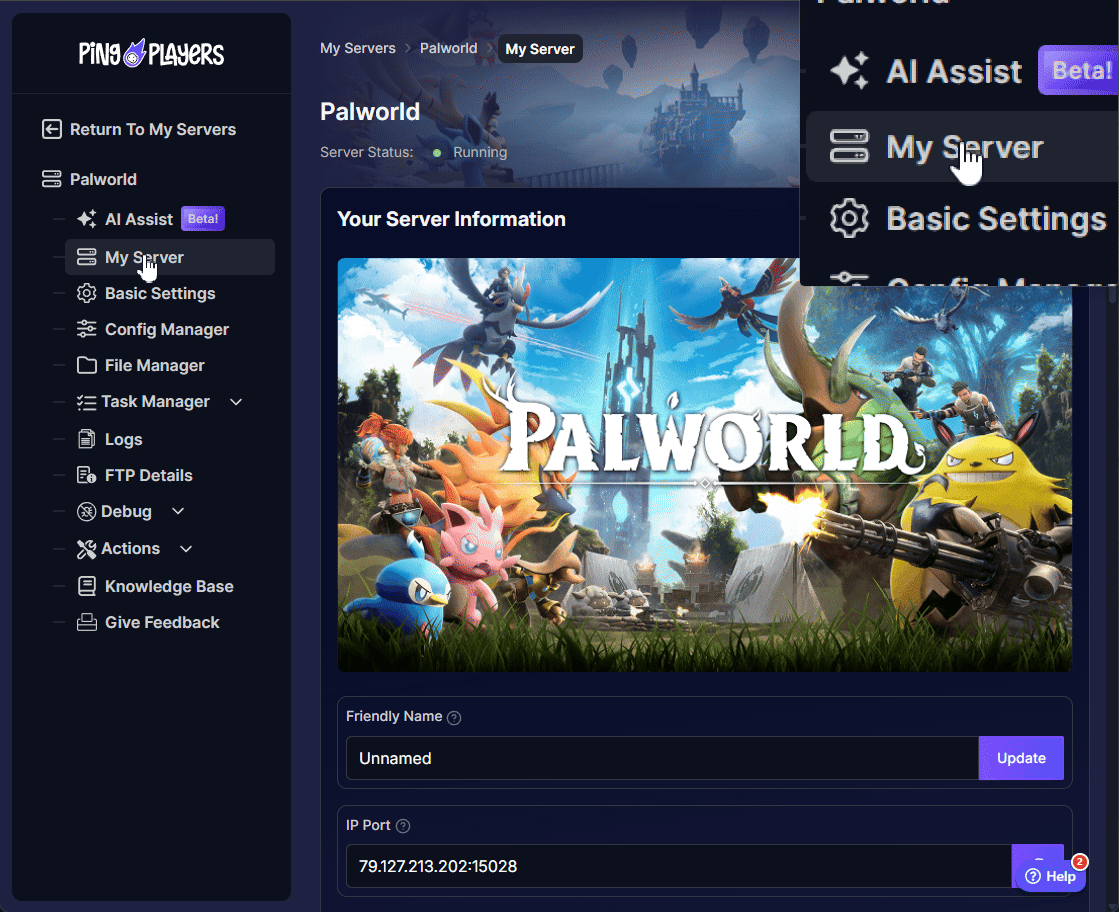Open AI Assist via its sparkle icon

tap(86, 219)
